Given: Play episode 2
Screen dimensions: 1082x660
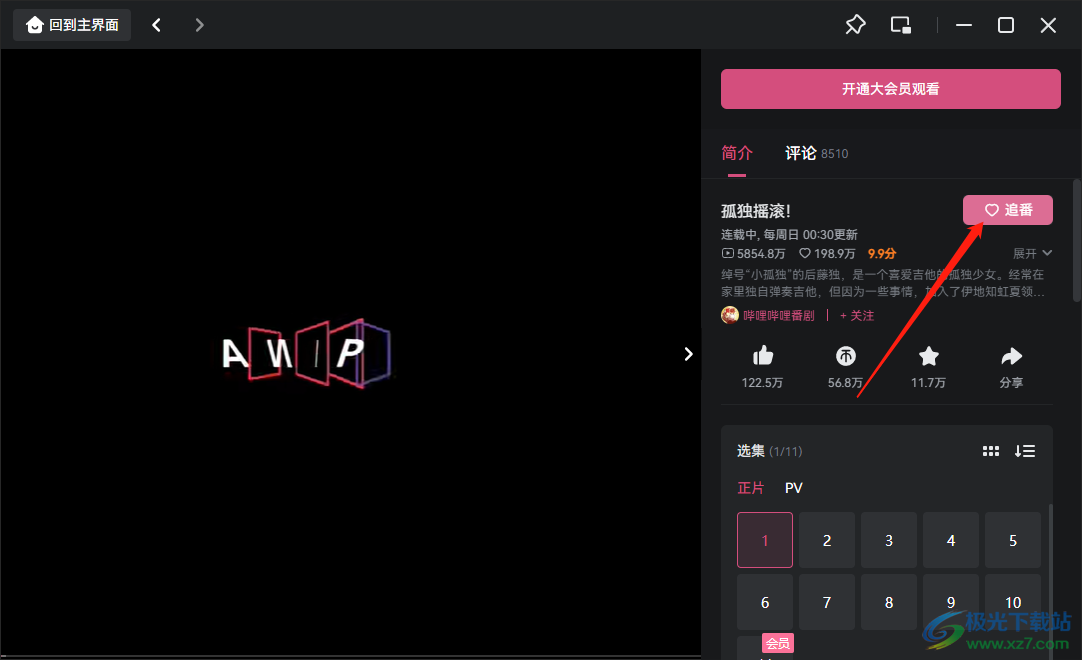Looking at the screenshot, I should pyautogui.click(x=827, y=540).
